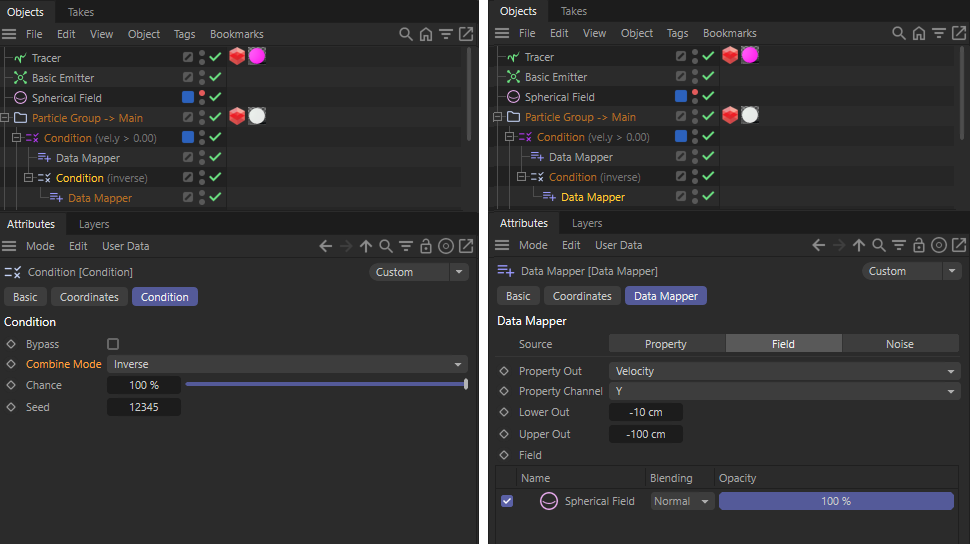Open the Tags menu in the left Objects panel
970x544 pixels.
184,34
